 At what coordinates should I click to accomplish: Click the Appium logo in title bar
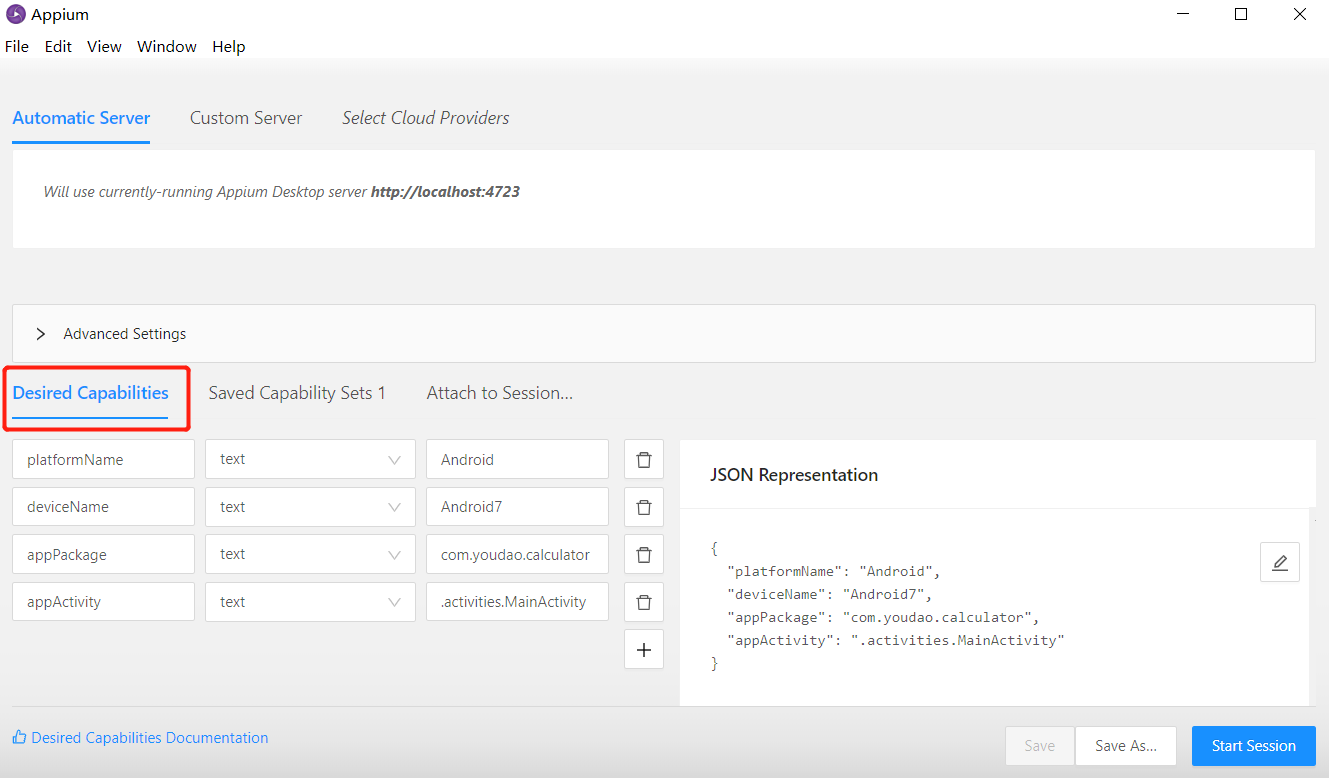(15, 14)
